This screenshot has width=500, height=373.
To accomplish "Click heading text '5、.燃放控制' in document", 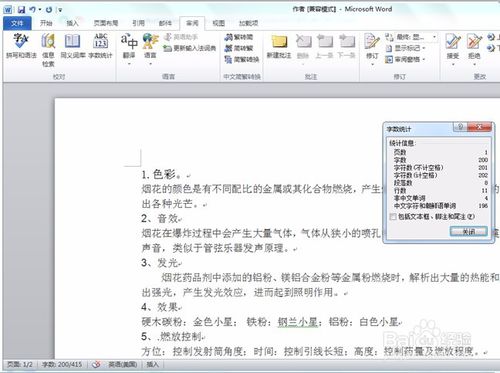I will pos(171,336).
